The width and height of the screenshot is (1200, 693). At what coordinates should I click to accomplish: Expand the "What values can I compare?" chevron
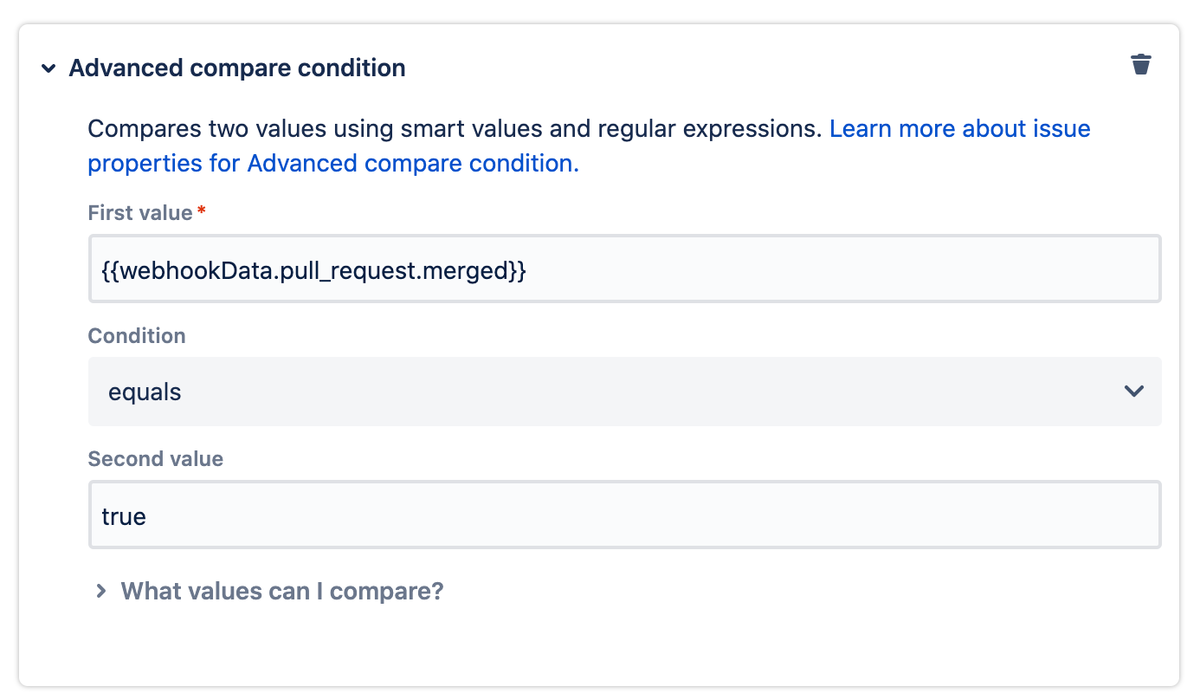(x=100, y=591)
